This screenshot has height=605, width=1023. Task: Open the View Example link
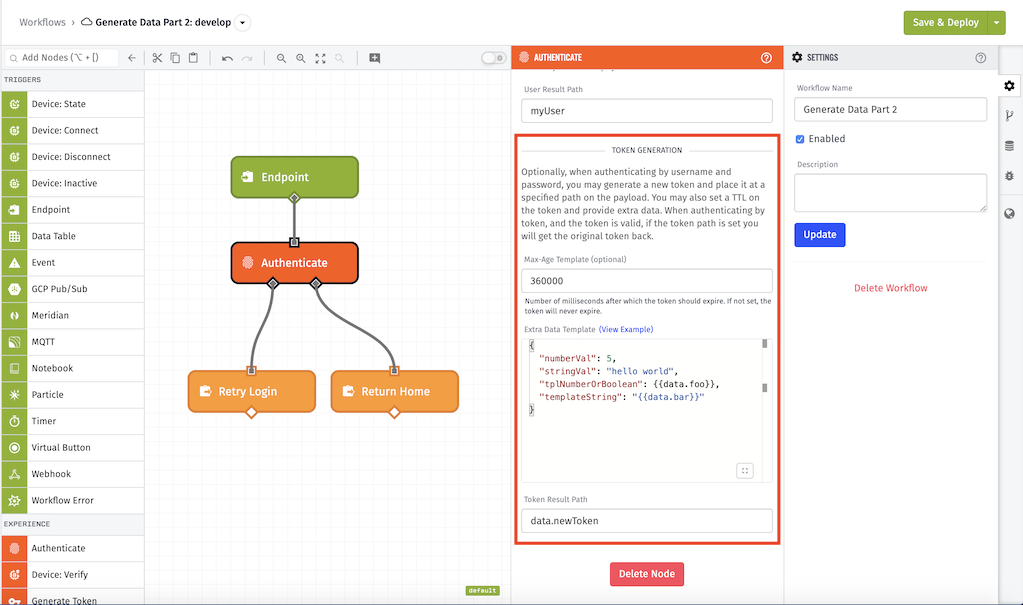point(625,329)
